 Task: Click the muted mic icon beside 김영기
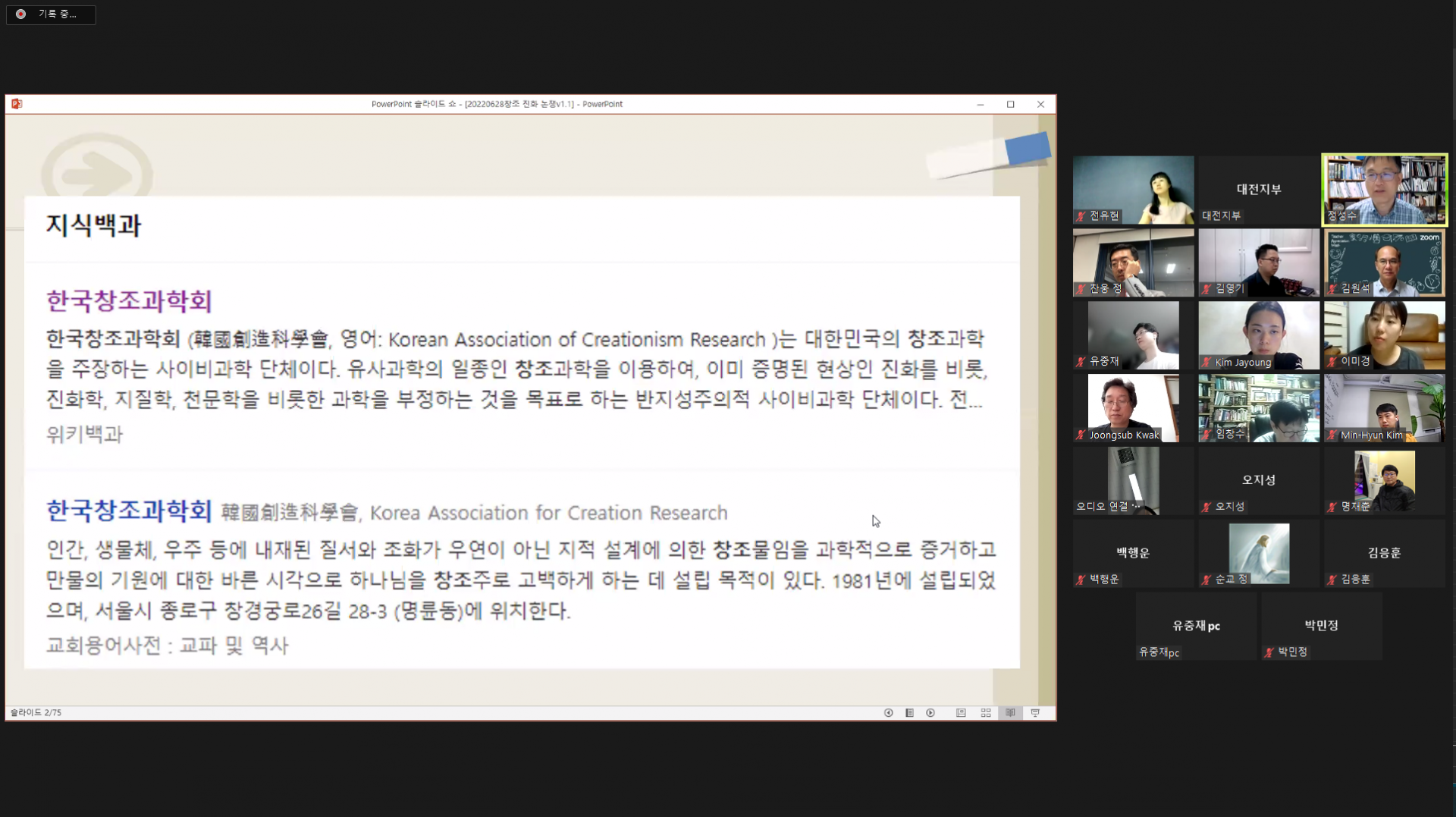tap(1207, 289)
